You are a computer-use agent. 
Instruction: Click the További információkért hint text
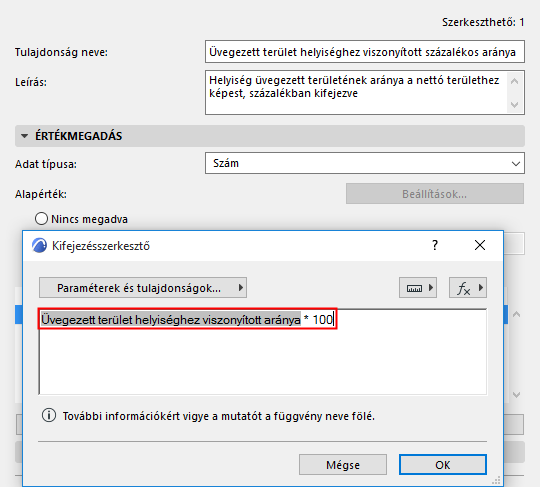click(x=219, y=416)
